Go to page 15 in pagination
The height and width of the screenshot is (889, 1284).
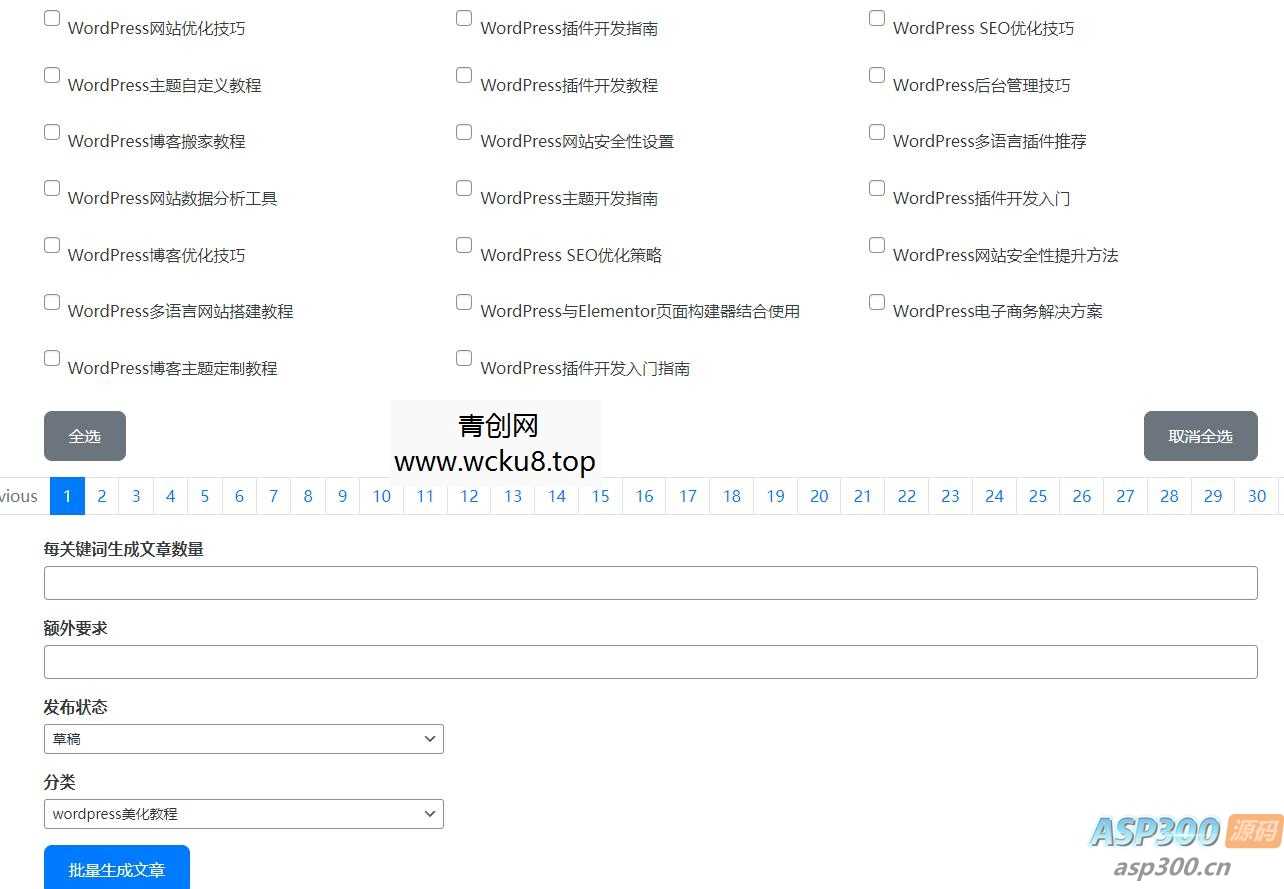600,495
